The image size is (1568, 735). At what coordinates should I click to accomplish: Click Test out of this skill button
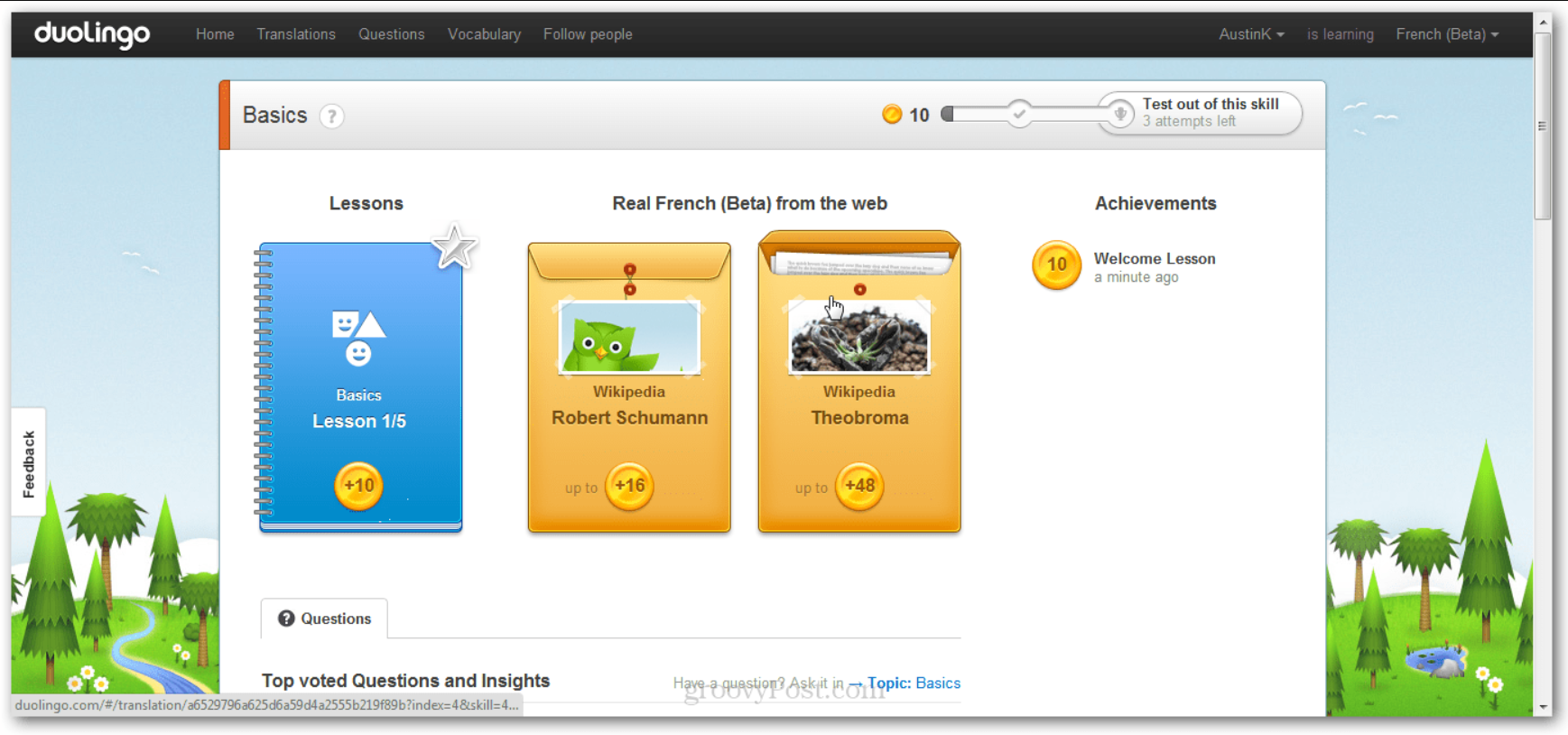(1201, 113)
